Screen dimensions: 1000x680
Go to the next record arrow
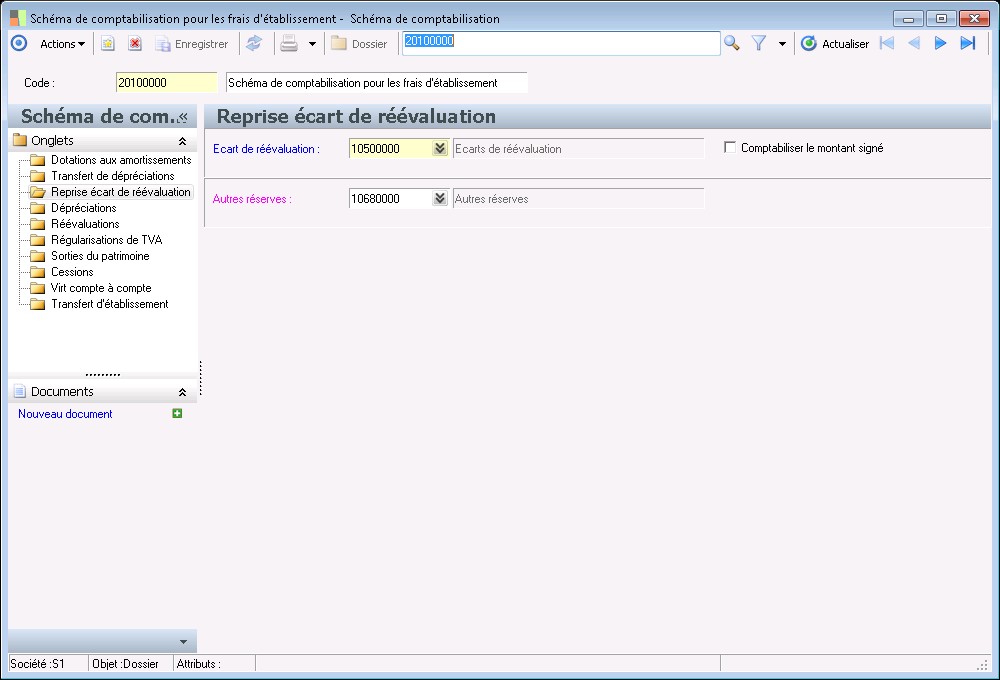coord(940,43)
